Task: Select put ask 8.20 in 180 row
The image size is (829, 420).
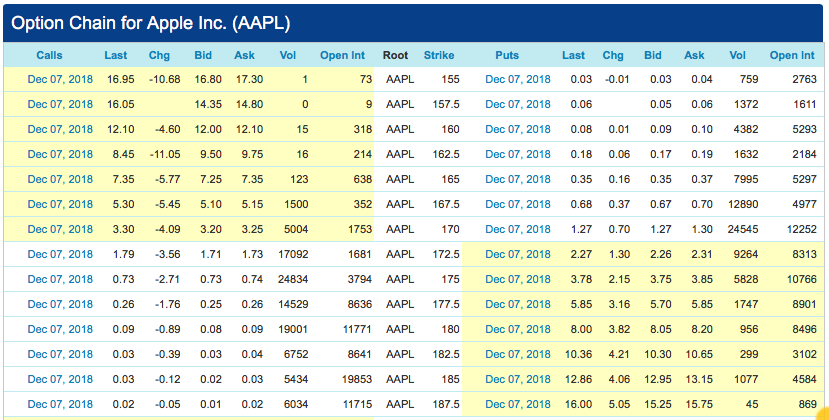Action: [x=702, y=329]
